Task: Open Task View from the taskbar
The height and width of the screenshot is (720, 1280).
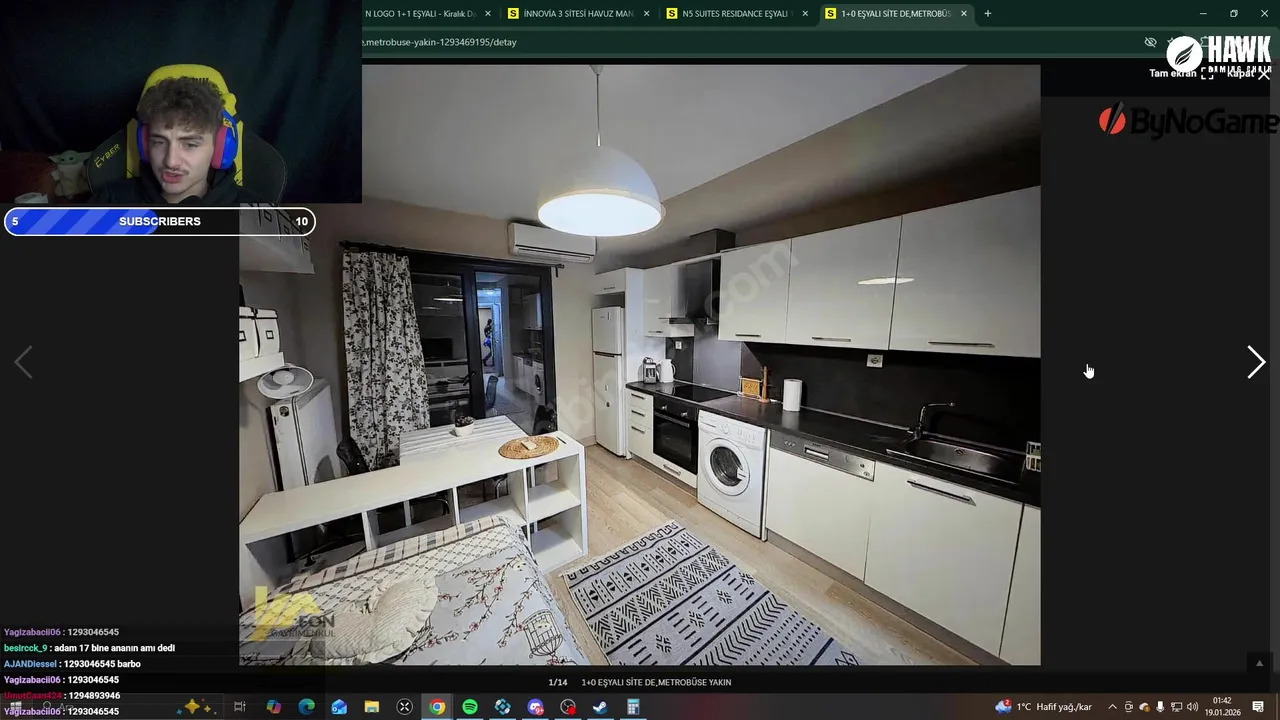Action: tap(240, 707)
